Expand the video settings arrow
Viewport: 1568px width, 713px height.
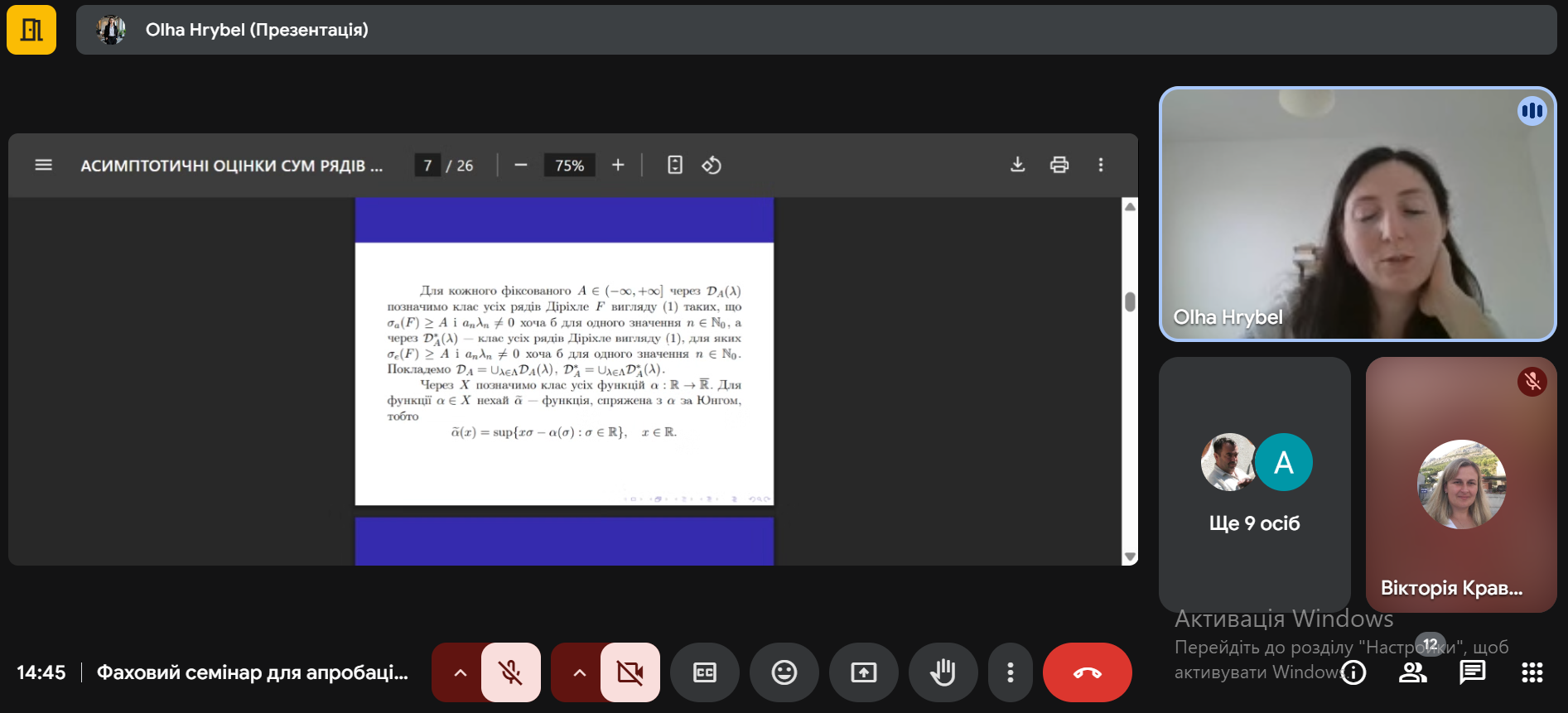click(x=579, y=672)
